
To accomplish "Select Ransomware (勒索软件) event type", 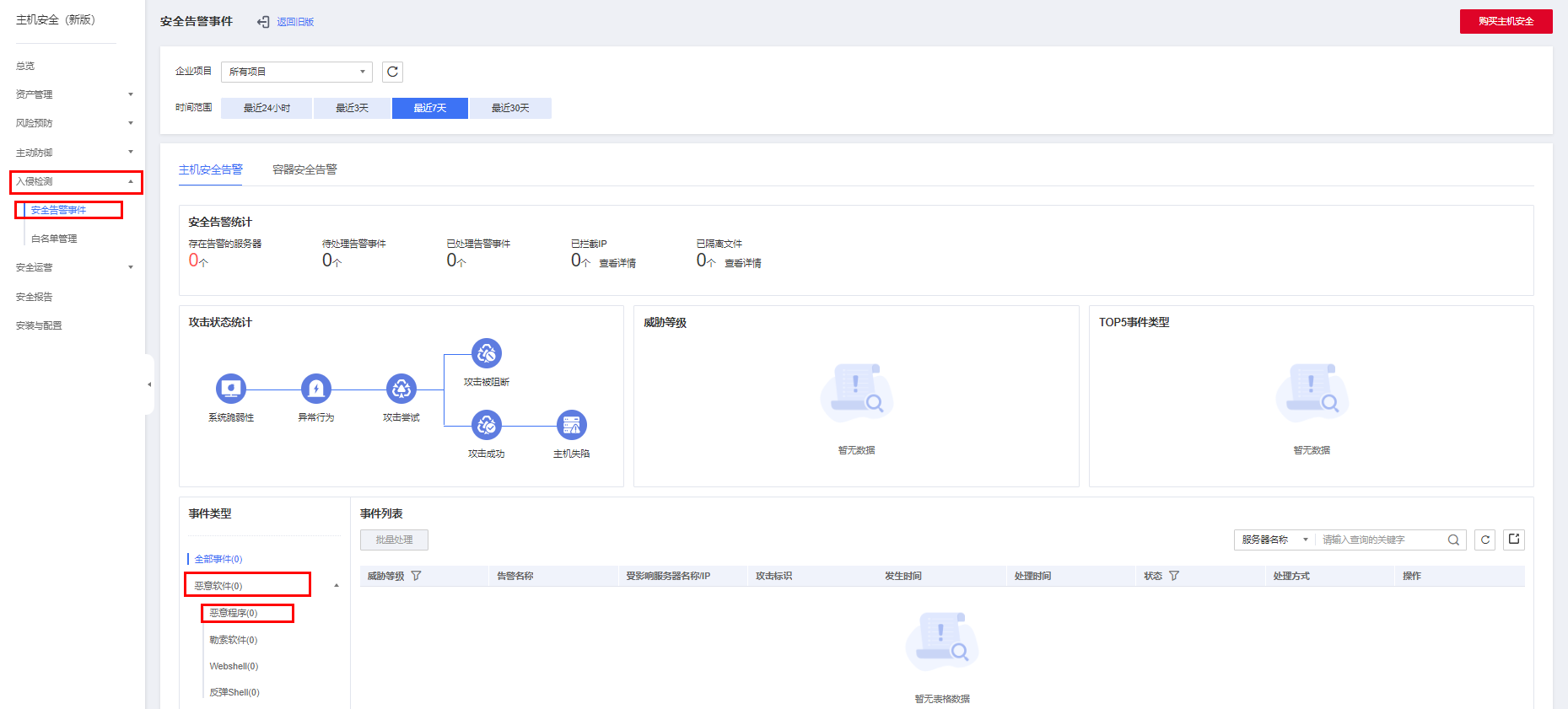I will pyautogui.click(x=233, y=640).
